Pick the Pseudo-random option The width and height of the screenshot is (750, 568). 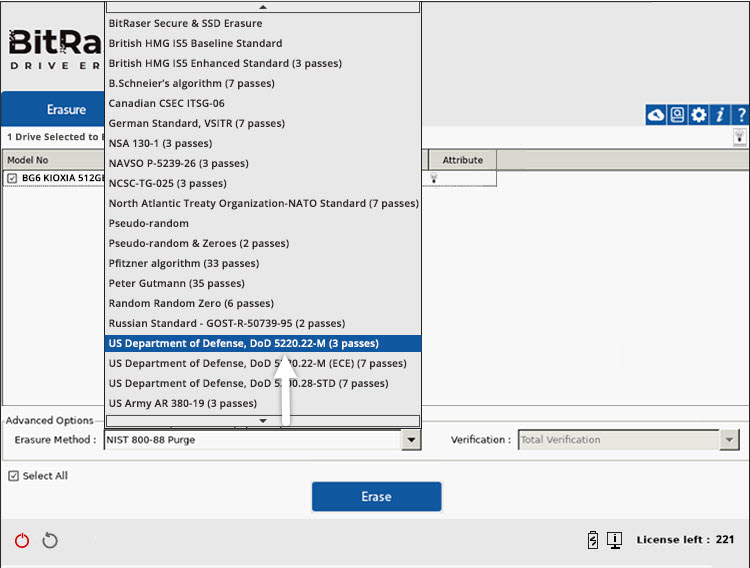[x=263, y=223]
